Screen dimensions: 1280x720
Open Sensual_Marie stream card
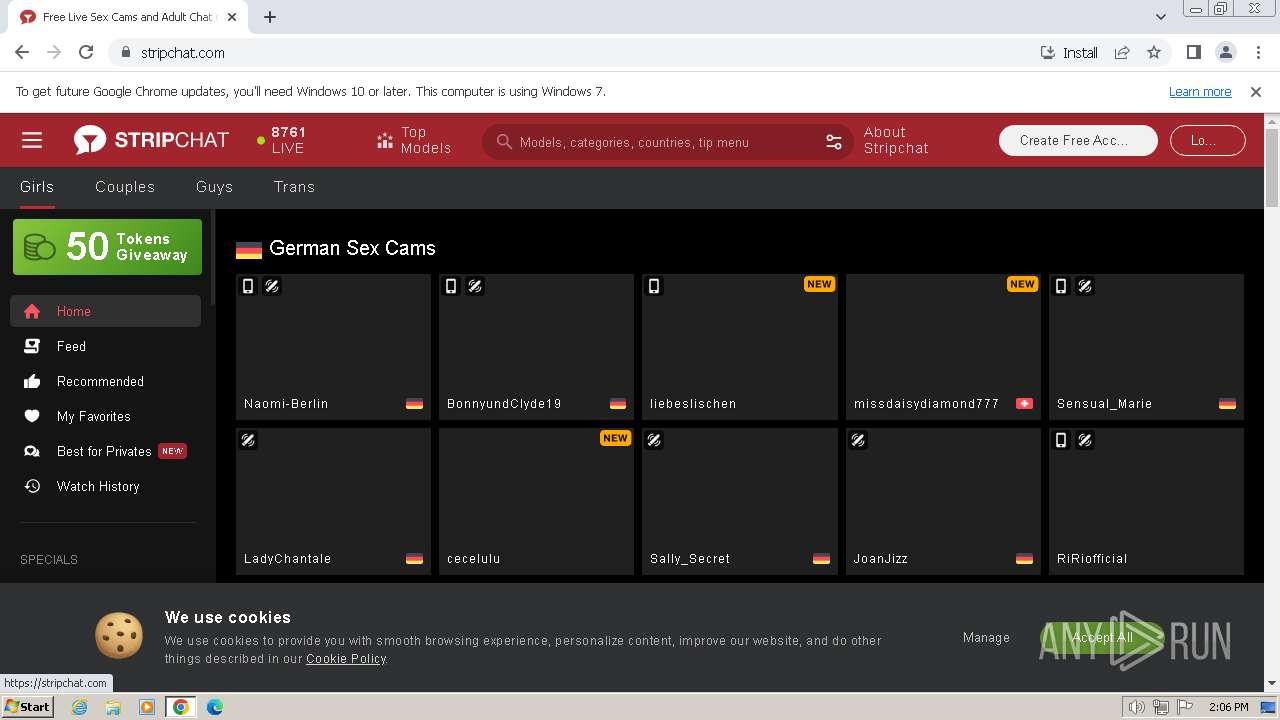click(1146, 346)
